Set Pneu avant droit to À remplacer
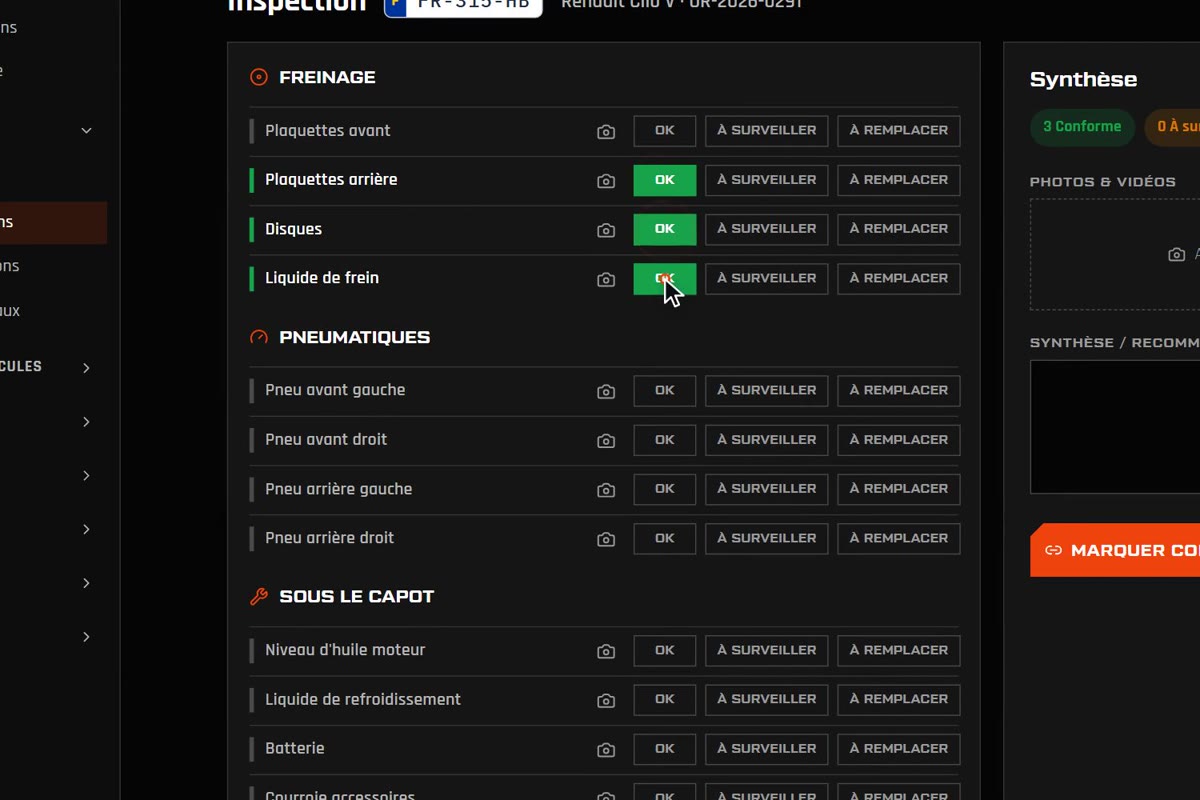This screenshot has width=1200, height=800. (899, 440)
